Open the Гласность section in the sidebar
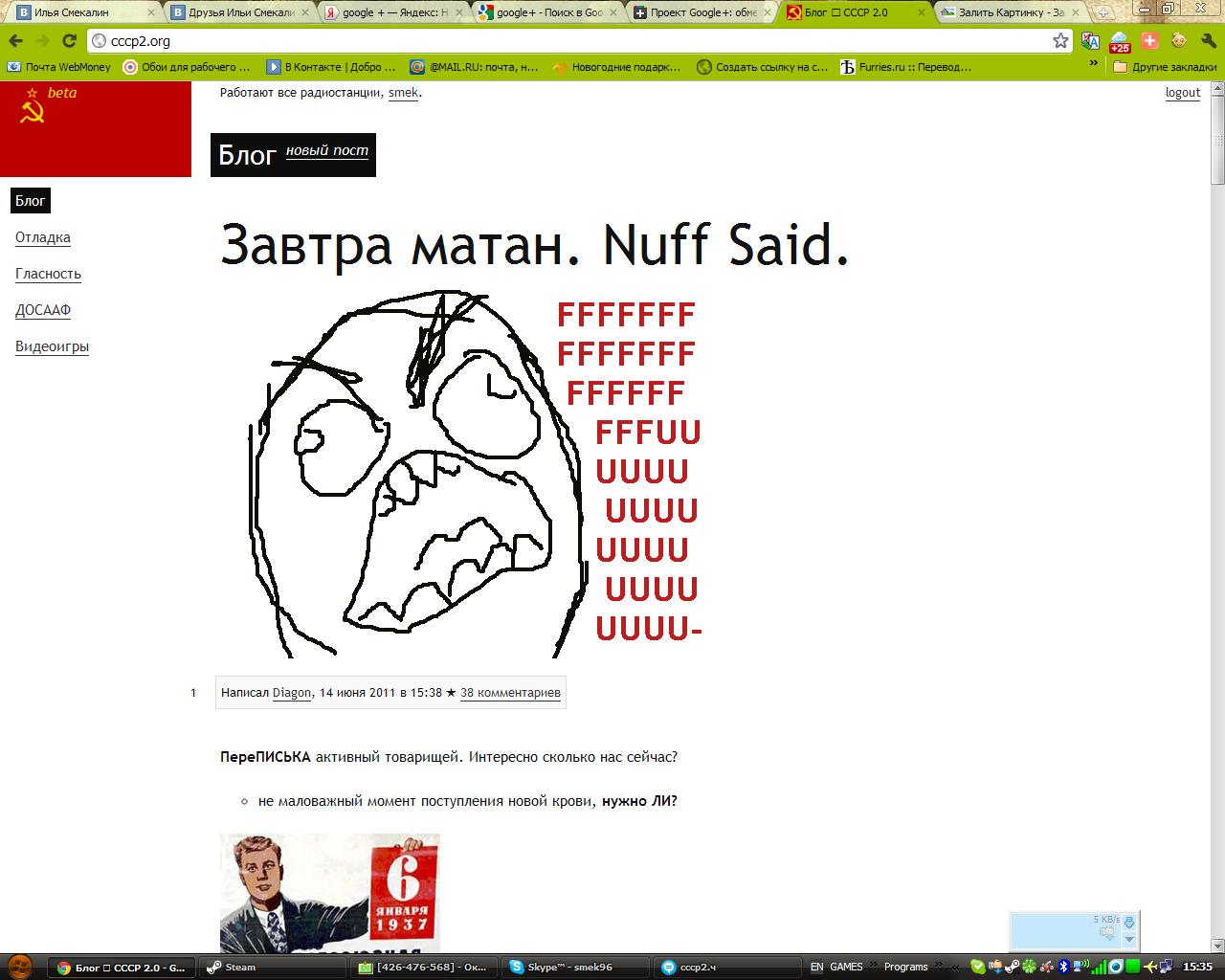The height and width of the screenshot is (980, 1225). 48,274
